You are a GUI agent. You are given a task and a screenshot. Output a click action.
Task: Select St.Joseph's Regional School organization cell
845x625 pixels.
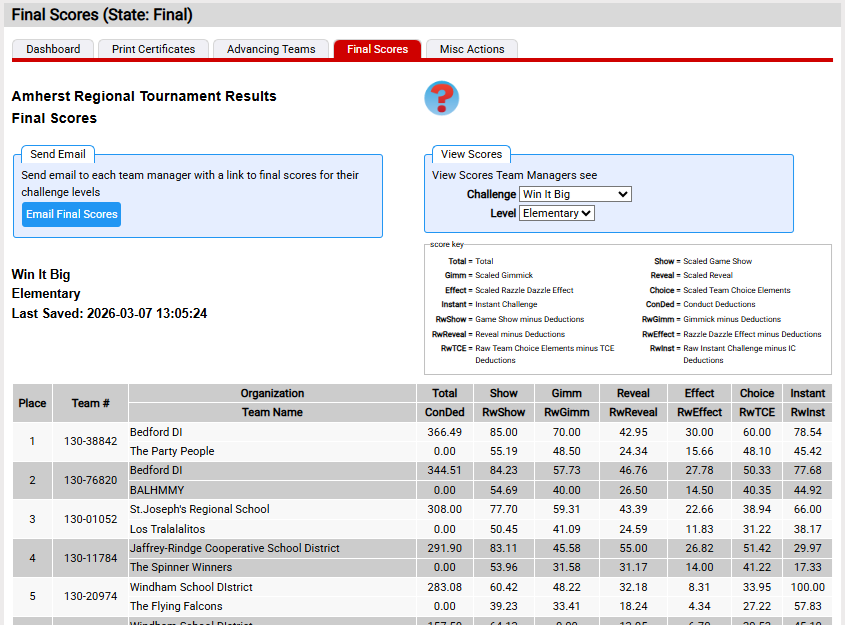pyautogui.click(x=200, y=509)
